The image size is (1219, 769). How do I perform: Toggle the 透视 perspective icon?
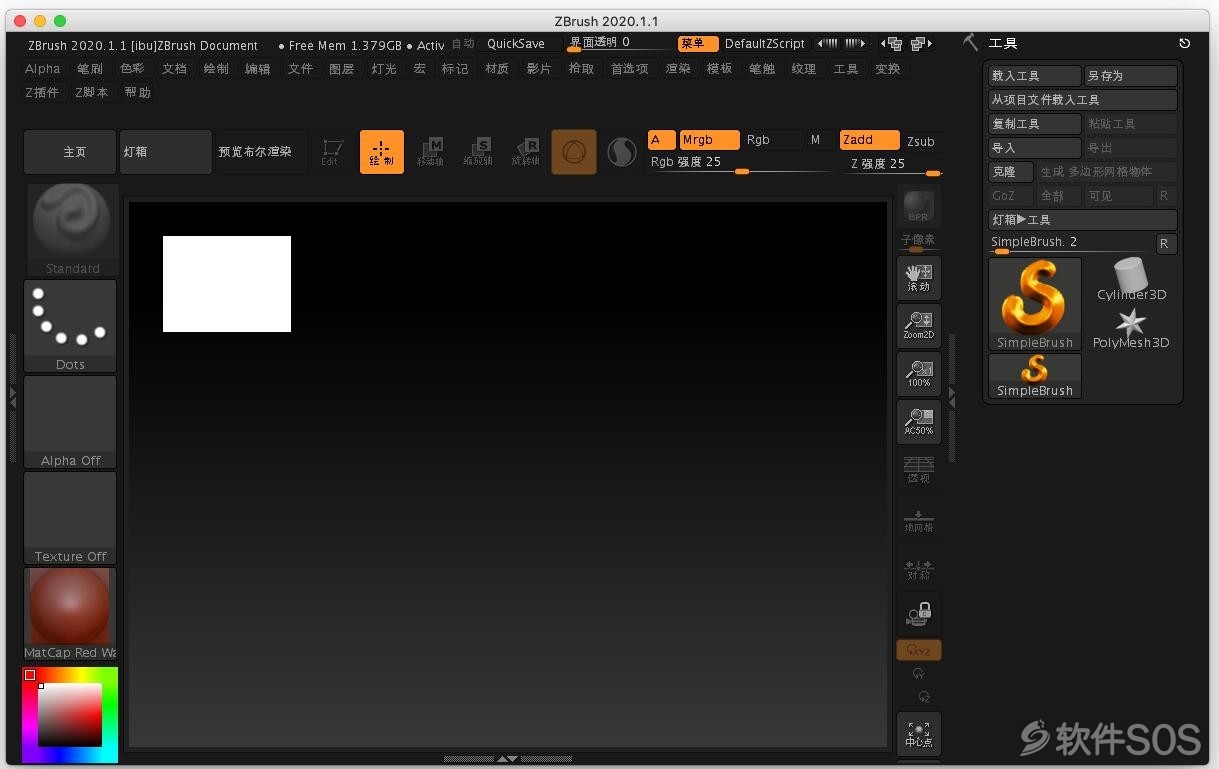[919, 470]
